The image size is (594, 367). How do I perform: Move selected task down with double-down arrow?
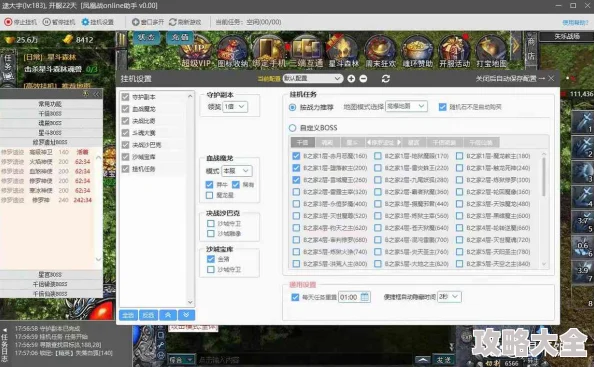pos(186,315)
